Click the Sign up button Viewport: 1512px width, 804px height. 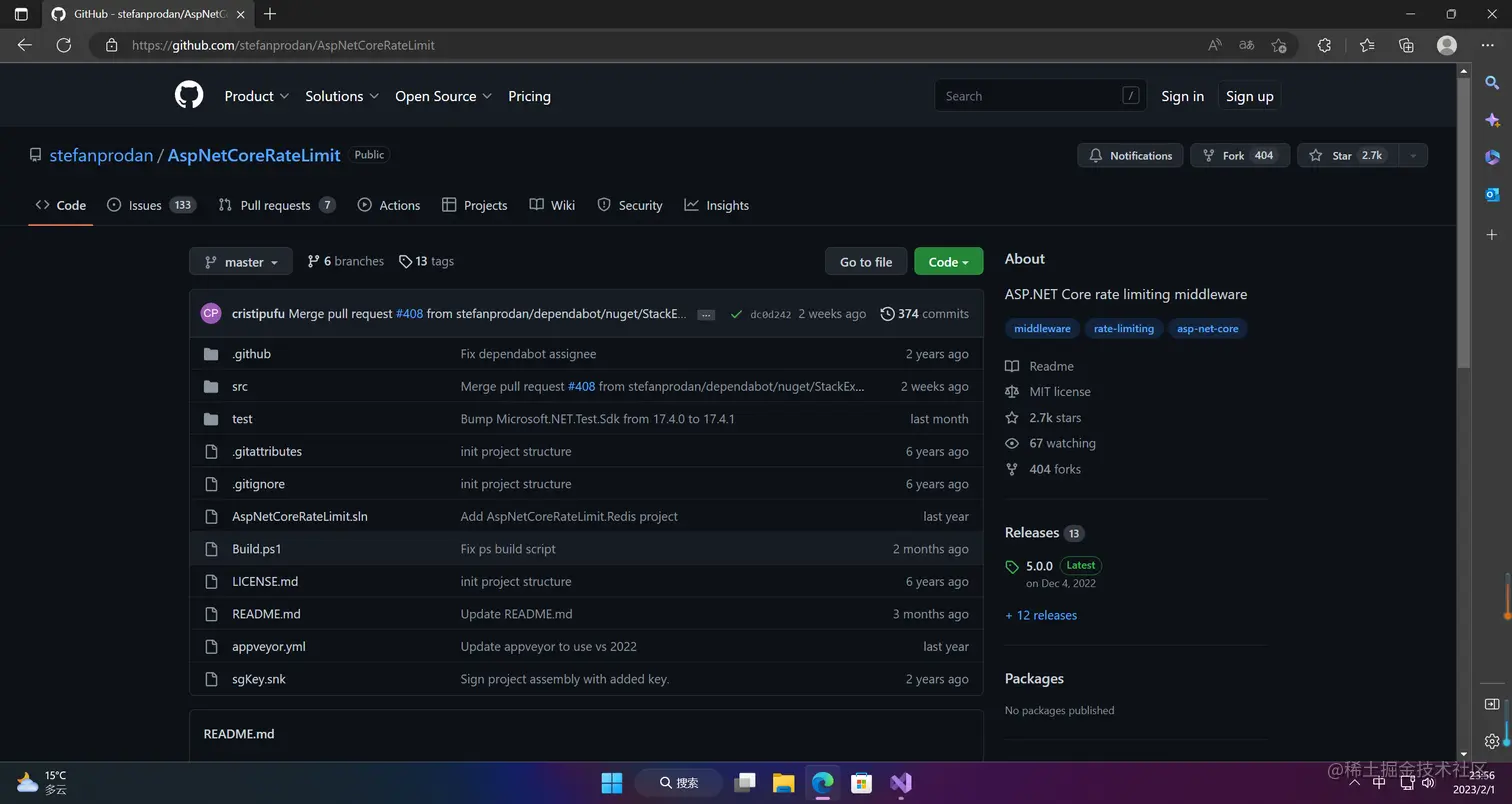click(1249, 96)
